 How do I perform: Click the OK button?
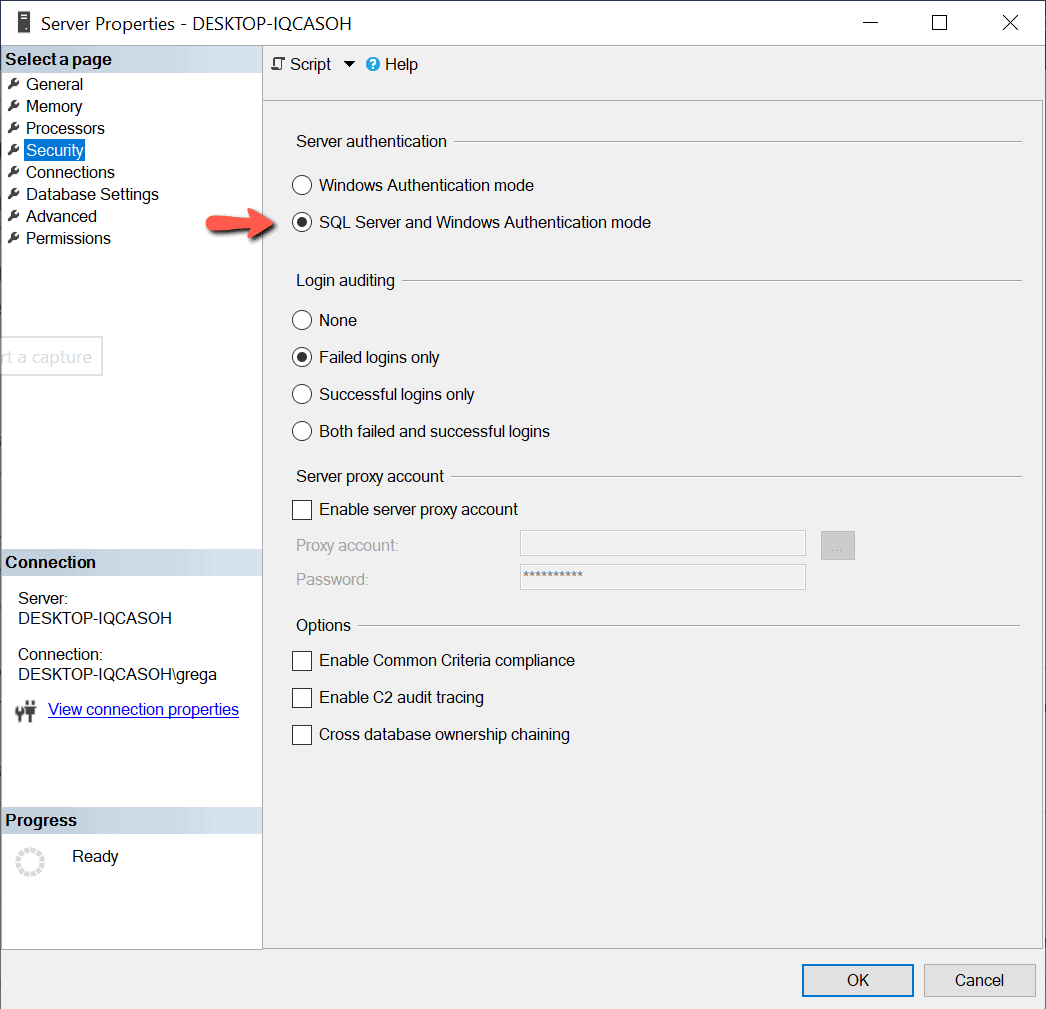point(857,980)
